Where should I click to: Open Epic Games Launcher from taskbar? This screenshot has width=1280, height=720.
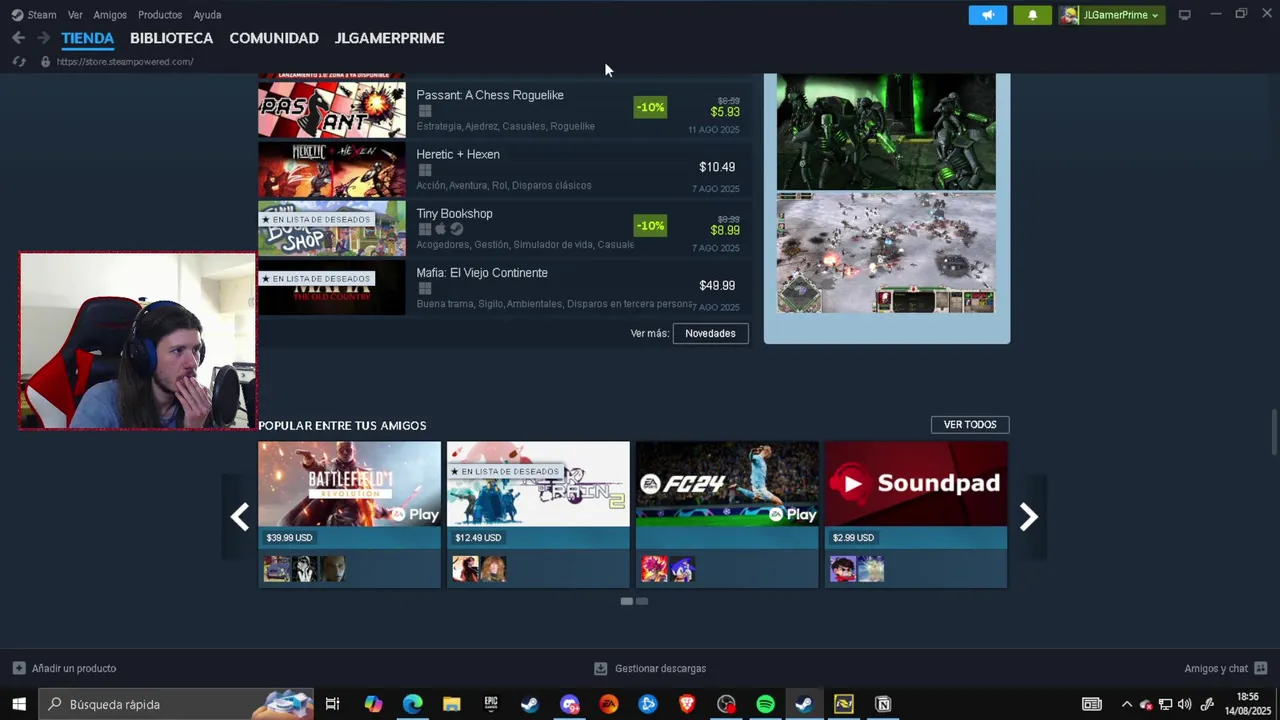tap(491, 704)
